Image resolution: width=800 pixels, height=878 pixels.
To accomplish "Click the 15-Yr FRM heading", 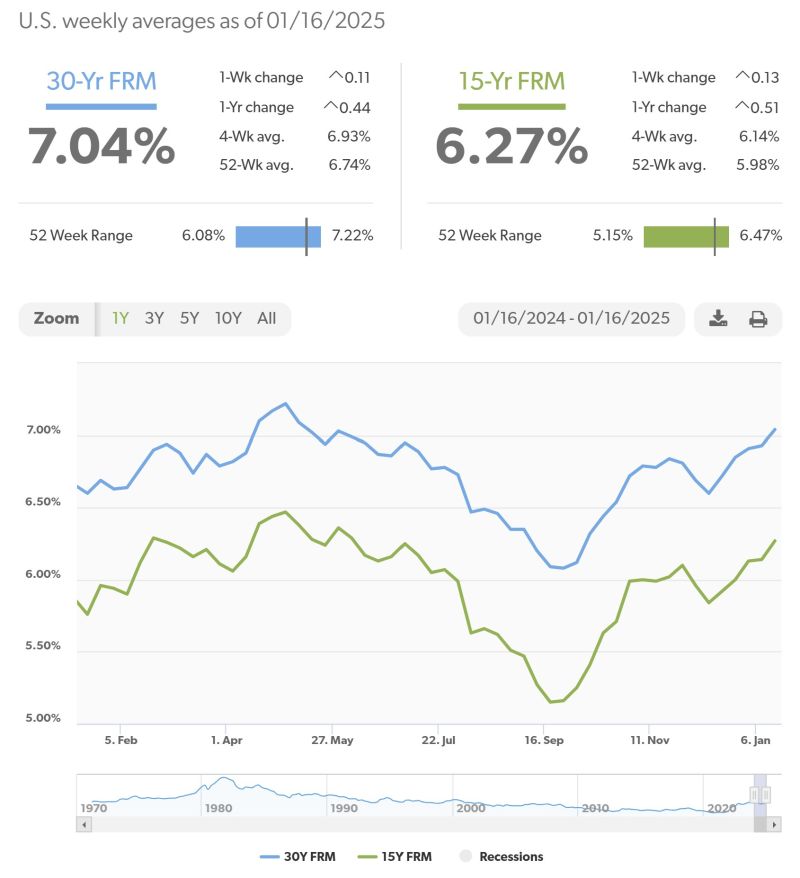I will coord(511,82).
